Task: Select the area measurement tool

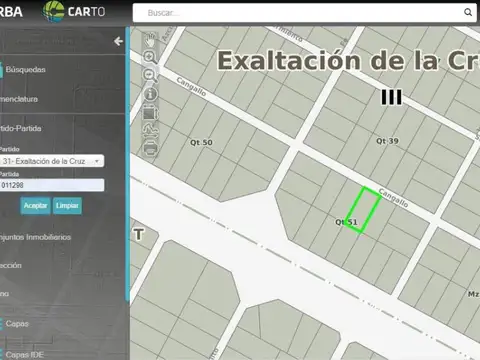Action: point(151,112)
